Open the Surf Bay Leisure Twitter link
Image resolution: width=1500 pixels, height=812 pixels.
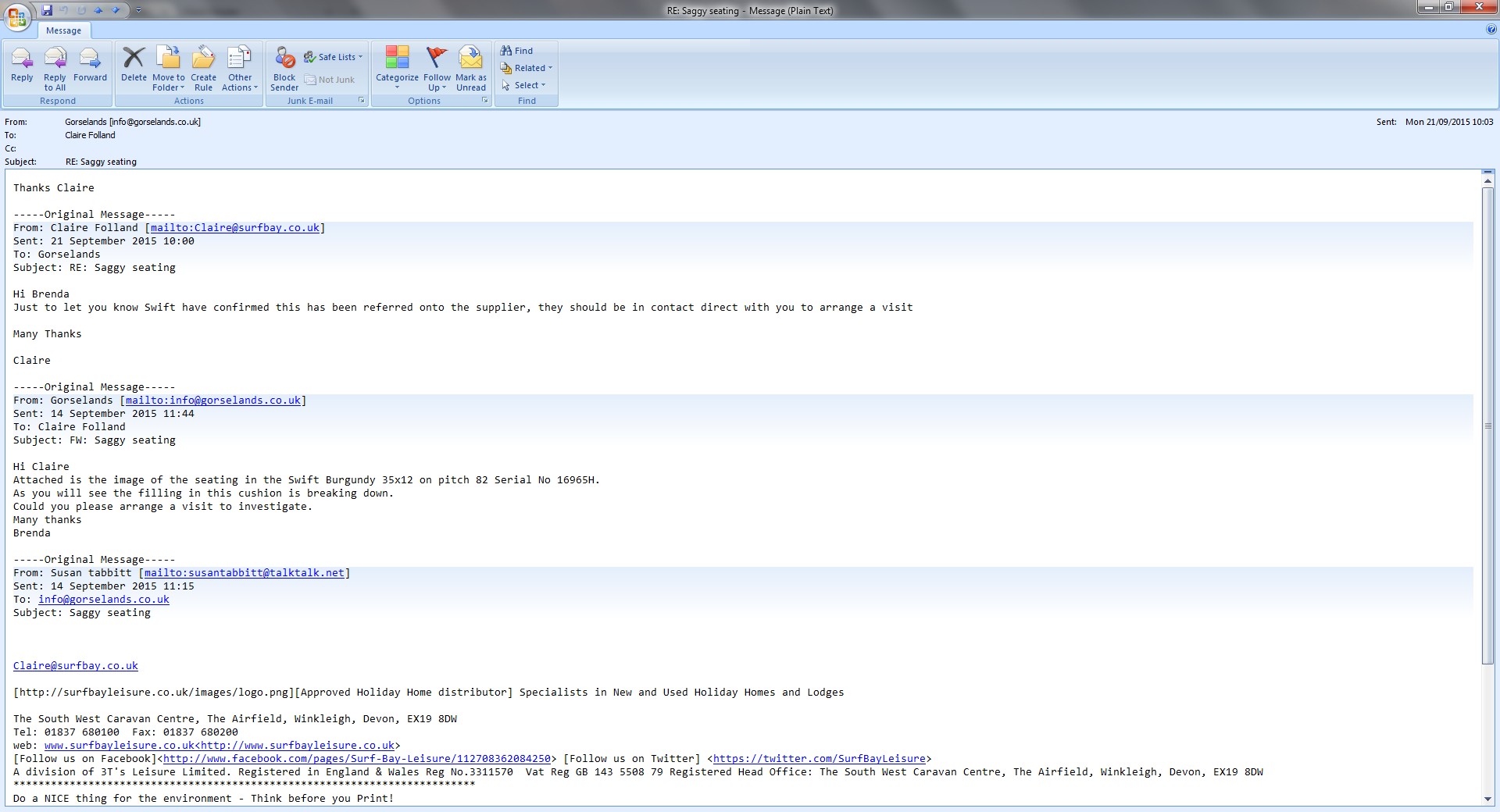pos(819,759)
